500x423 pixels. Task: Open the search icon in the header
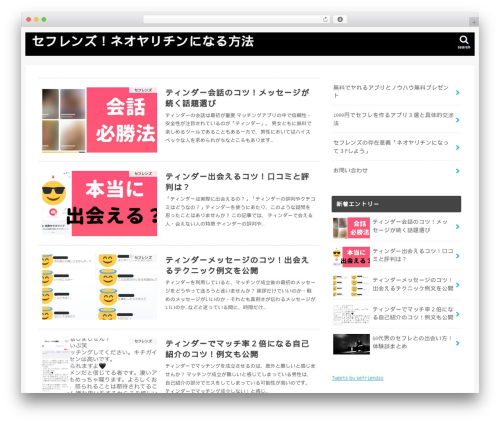point(464,42)
